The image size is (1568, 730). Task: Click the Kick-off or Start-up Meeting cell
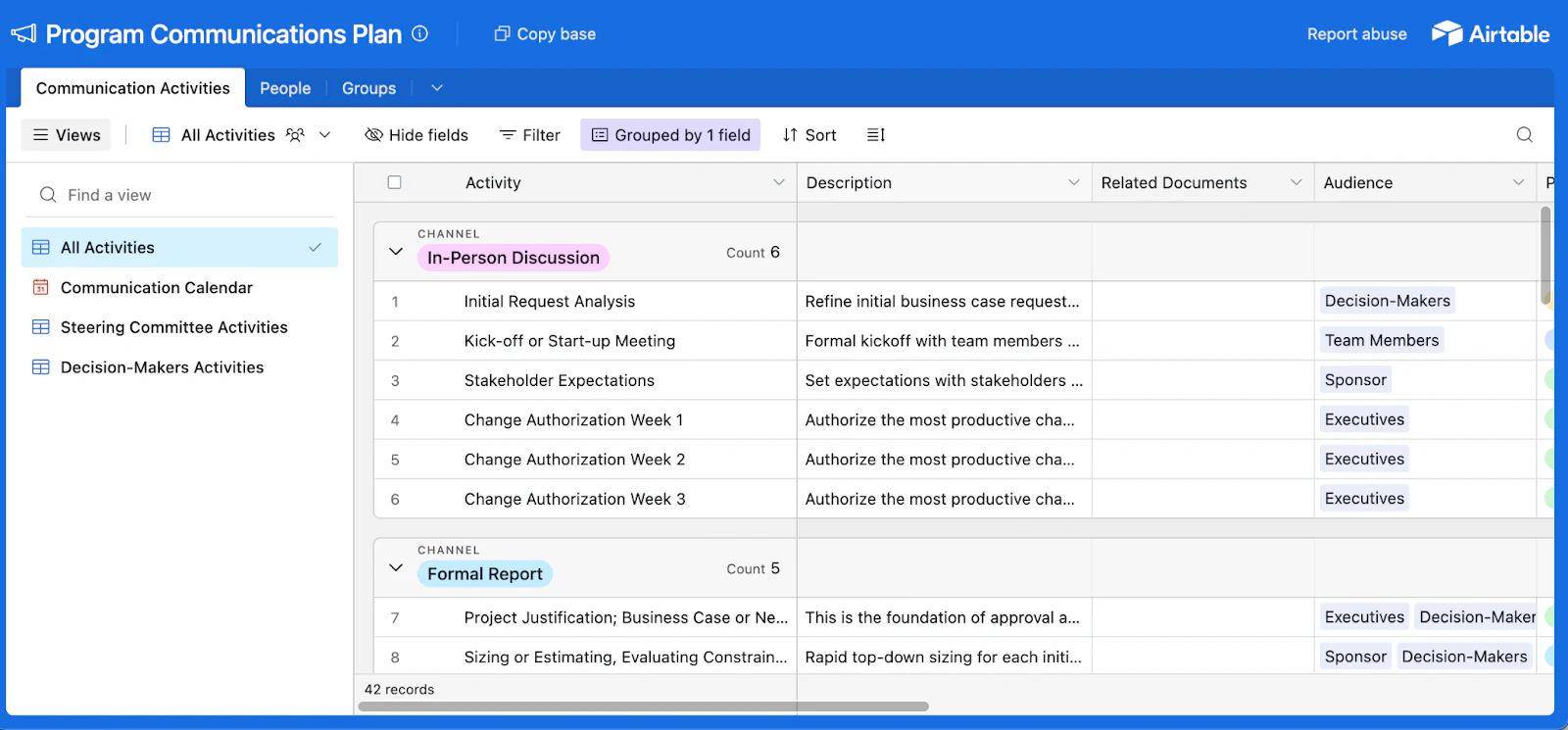pyautogui.click(x=585, y=341)
